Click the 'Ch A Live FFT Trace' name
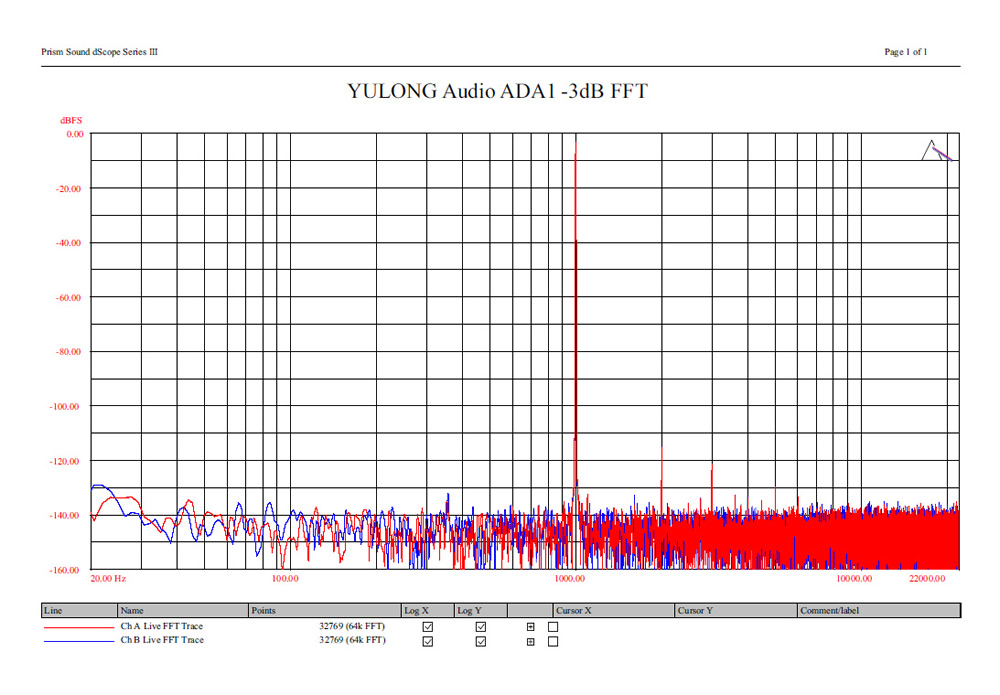1000x695 pixels. pyautogui.click(x=162, y=627)
